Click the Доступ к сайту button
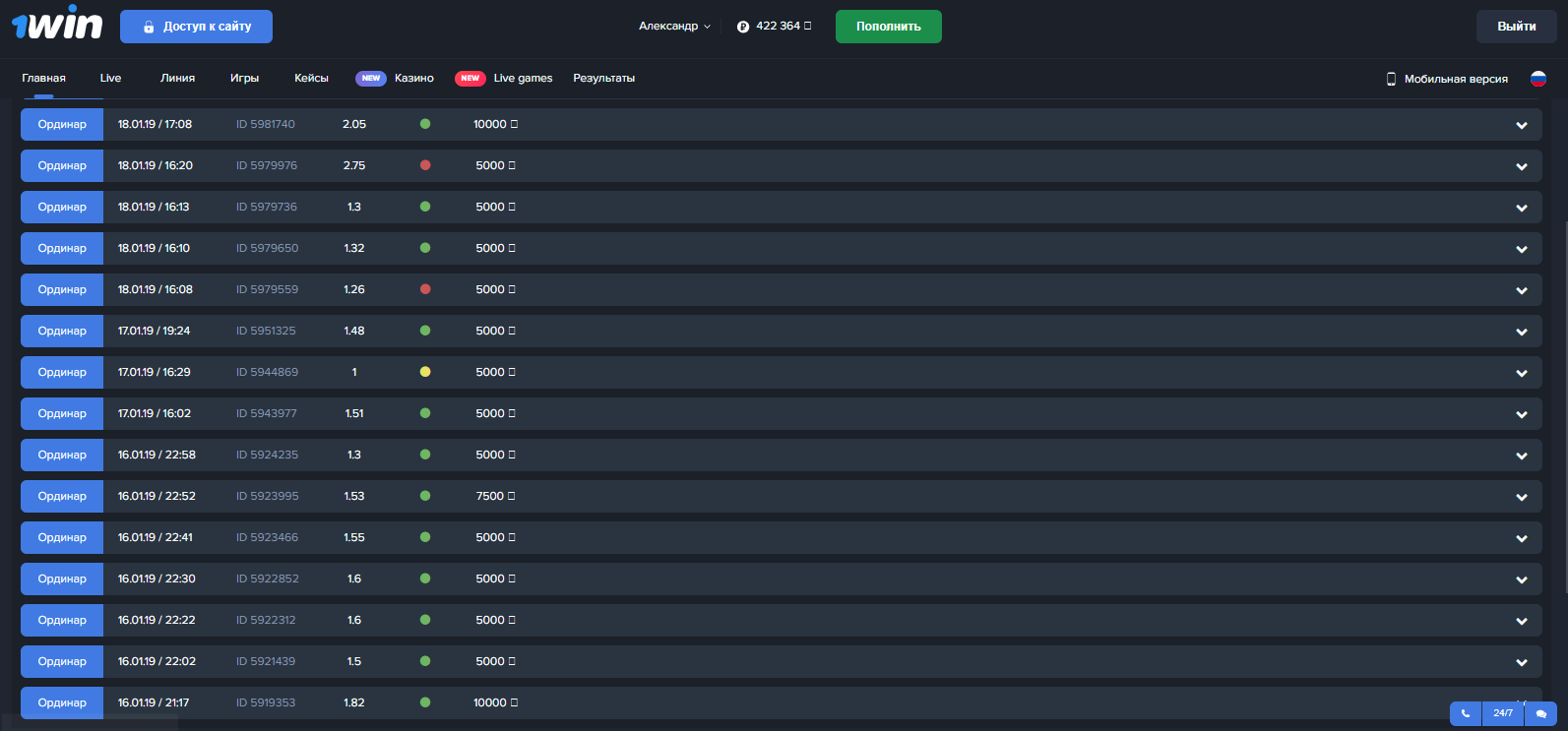This screenshot has width=1568, height=731. pos(196,27)
